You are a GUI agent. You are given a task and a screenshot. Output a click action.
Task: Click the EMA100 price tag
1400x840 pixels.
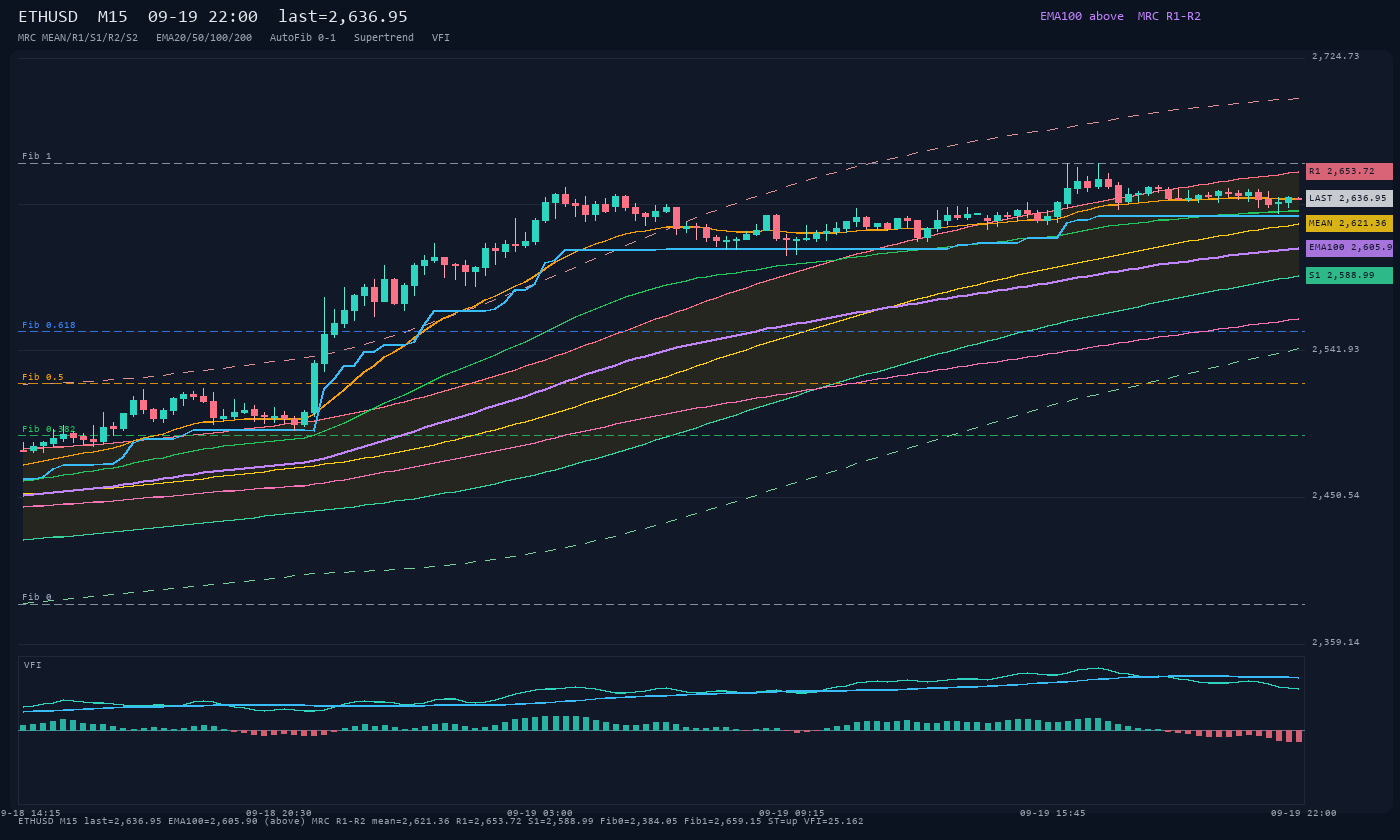point(1349,248)
